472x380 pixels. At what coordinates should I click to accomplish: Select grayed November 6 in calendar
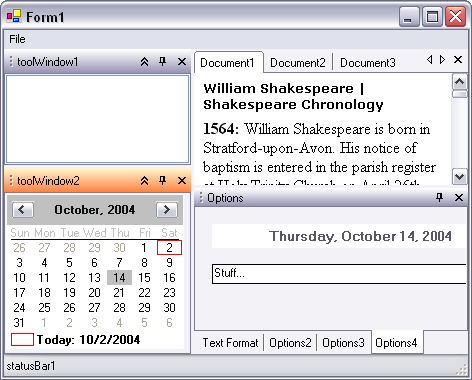[x=169, y=323]
